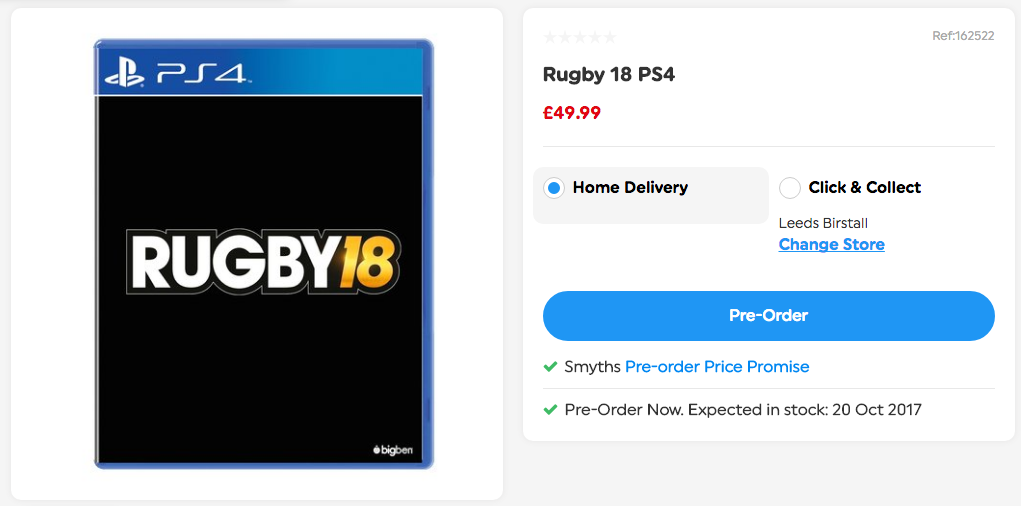Select the Home Delivery radio button
The height and width of the screenshot is (506, 1021).
[x=554, y=188]
